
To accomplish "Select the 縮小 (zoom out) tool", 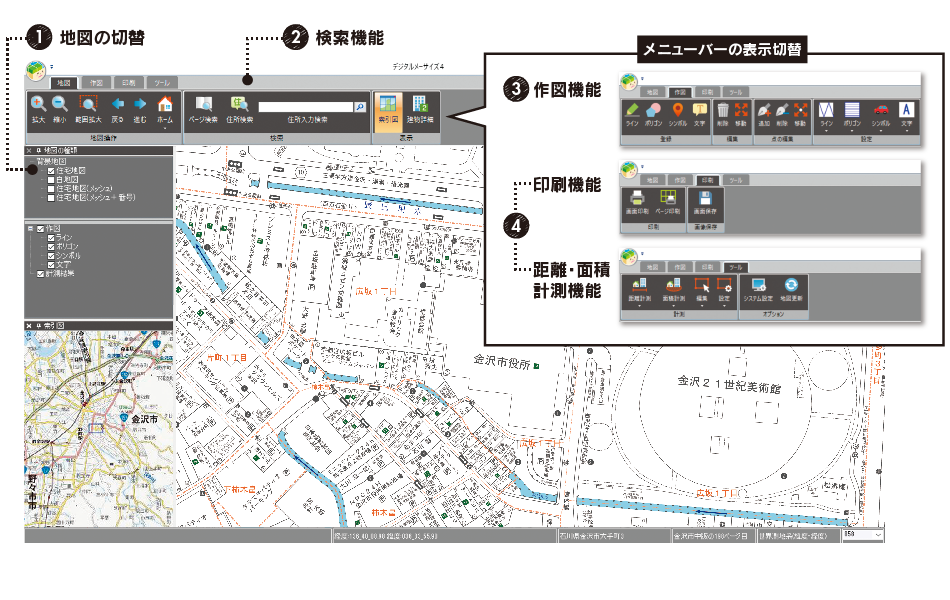I will click(60, 106).
